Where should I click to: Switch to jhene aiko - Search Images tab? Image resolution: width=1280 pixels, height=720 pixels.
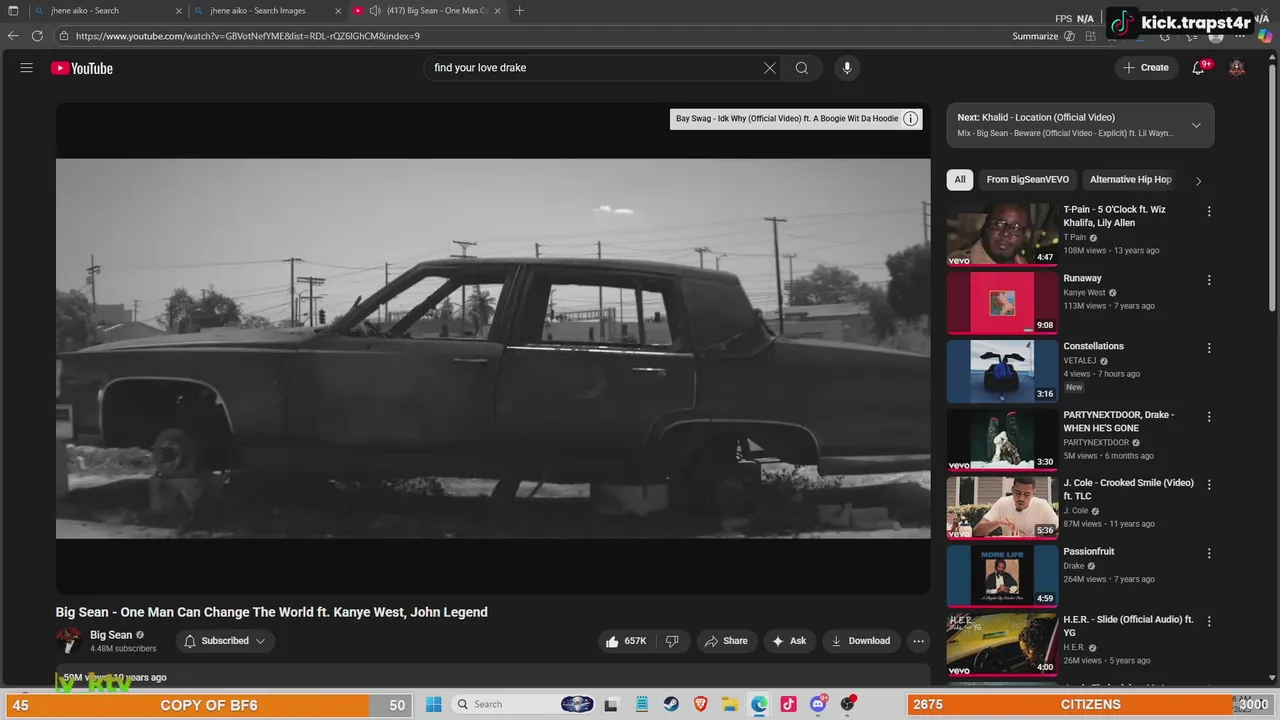(x=266, y=11)
